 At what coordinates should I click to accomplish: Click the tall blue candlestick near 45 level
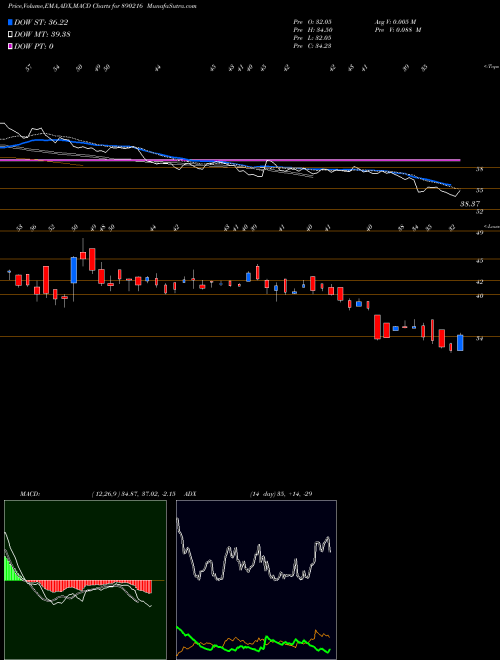coord(74,270)
